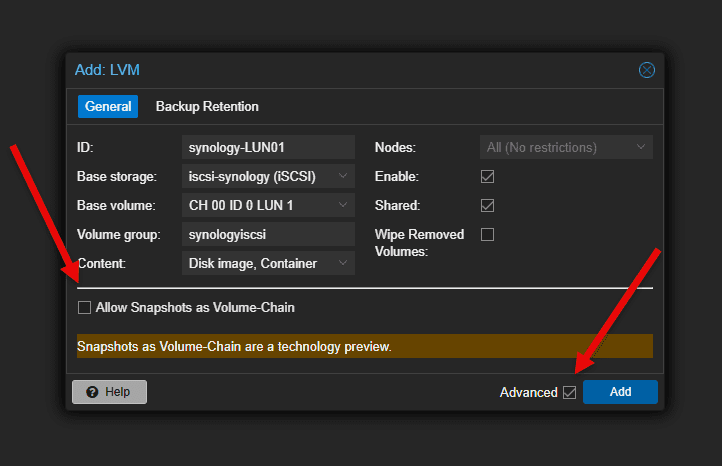
Task: Uncheck the Shared checkbox
Action: [487, 205]
